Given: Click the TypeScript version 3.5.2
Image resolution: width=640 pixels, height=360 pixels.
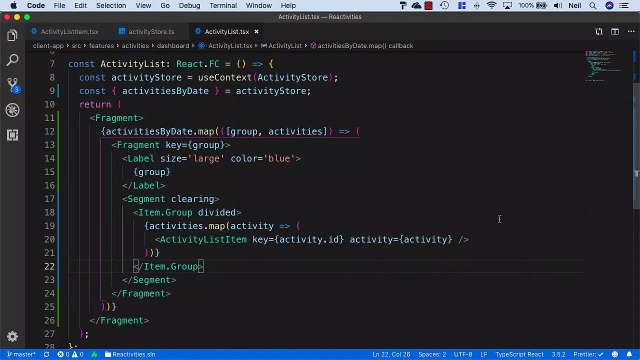Looking at the screenshot, I should pyautogui.click(x=558, y=354).
